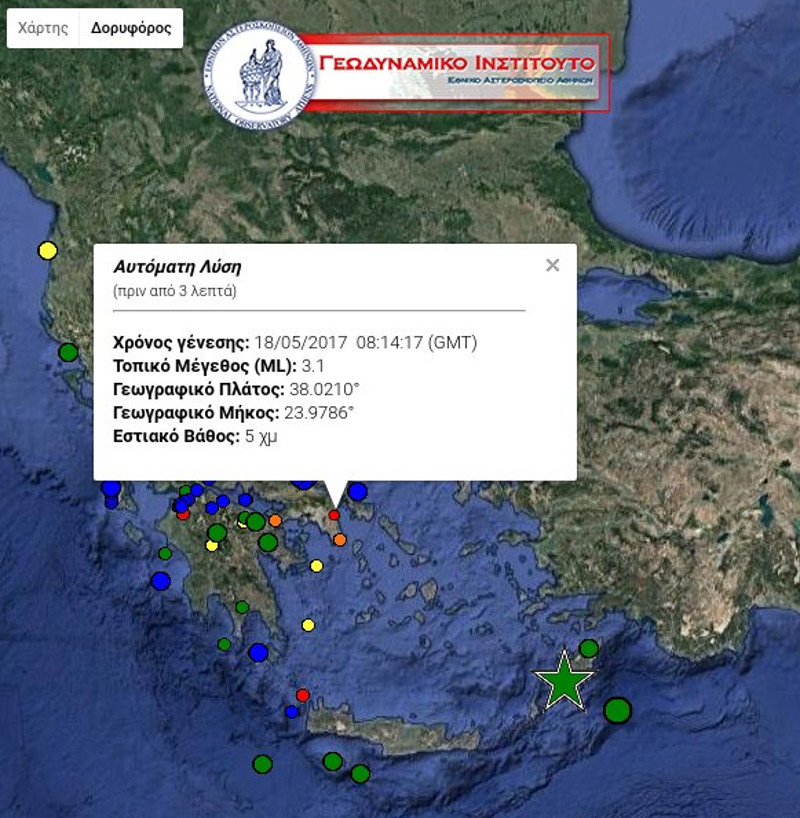Select leftmost green marker south of Crete

tap(262, 764)
